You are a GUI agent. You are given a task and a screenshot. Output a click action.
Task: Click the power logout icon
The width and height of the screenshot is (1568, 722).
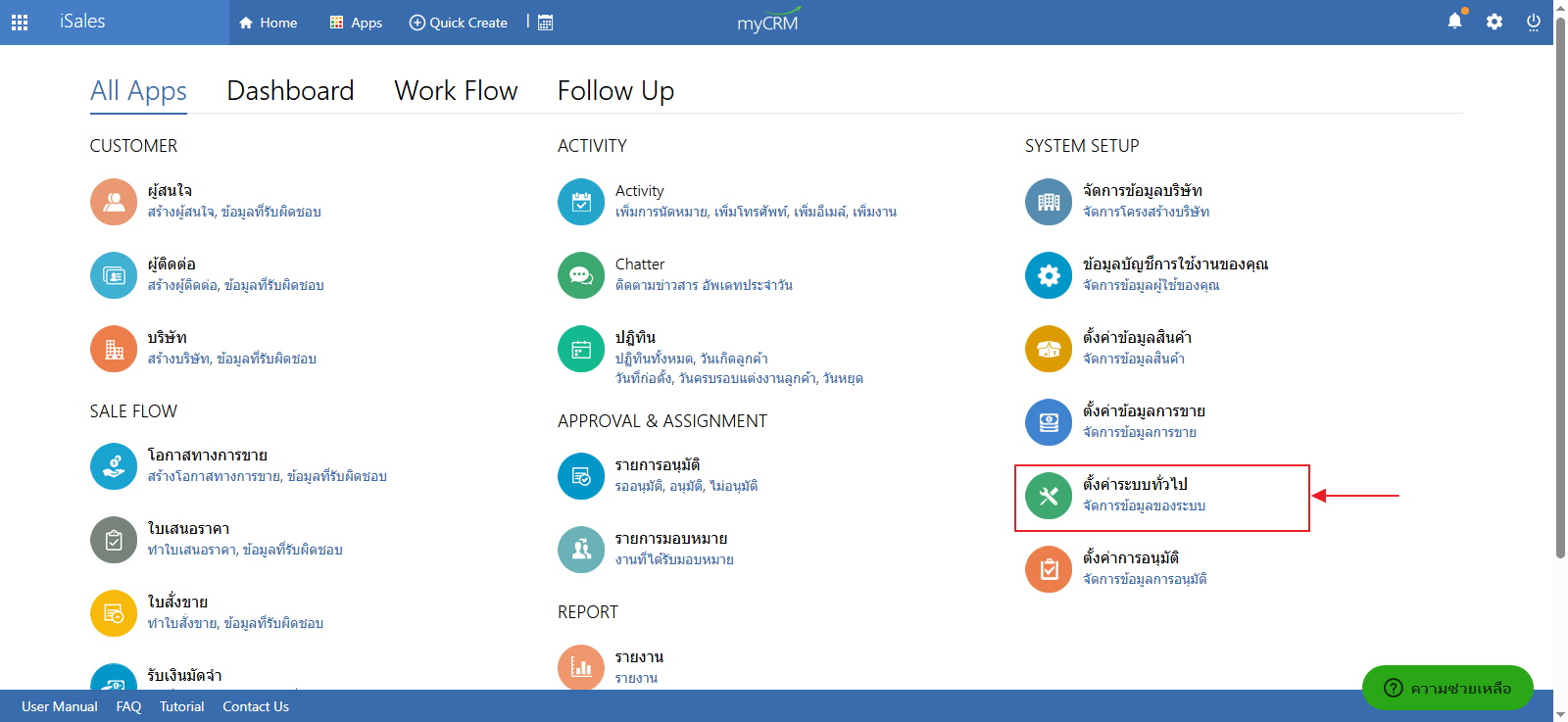pyautogui.click(x=1533, y=22)
